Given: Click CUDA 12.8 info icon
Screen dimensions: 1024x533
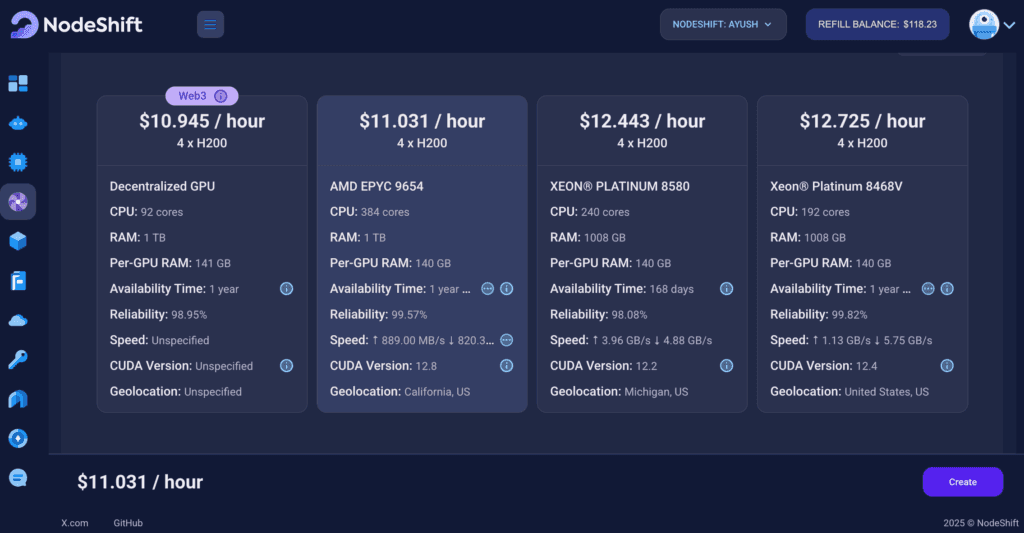Looking at the screenshot, I should (x=507, y=366).
